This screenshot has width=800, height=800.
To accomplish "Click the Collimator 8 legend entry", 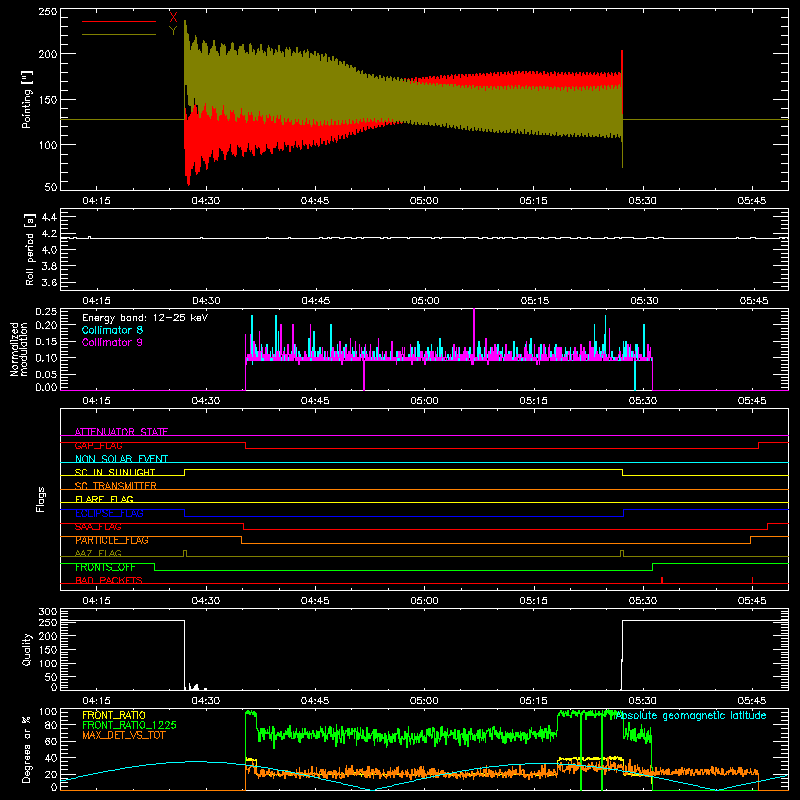I will pyautogui.click(x=112, y=330).
